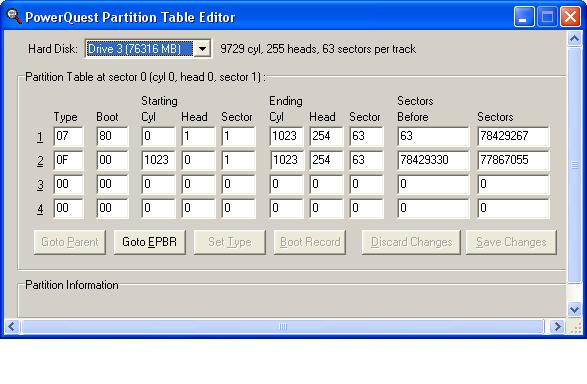Select partition row label 4
587x384 pixels.
pos(40,209)
